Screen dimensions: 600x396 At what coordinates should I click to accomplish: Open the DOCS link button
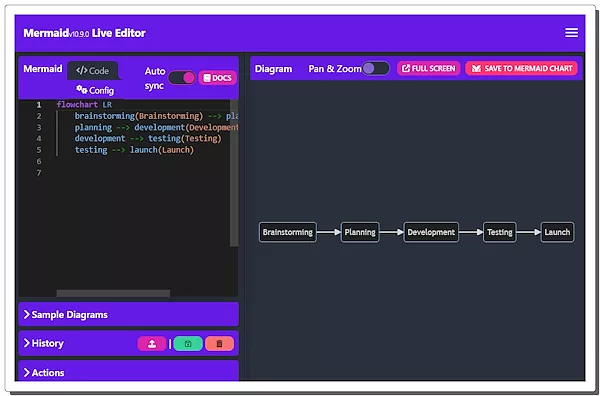point(217,78)
